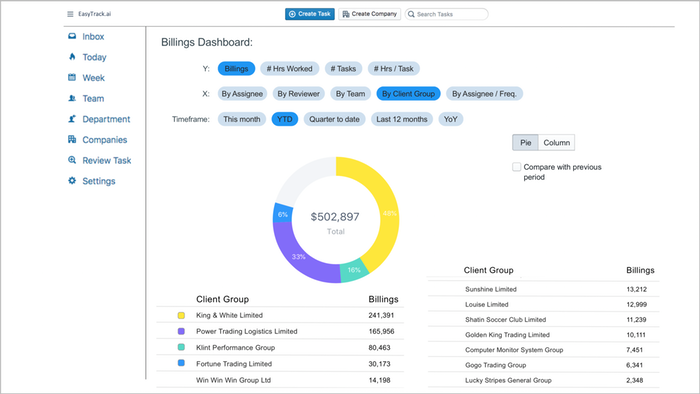Click the Create Company button
The width and height of the screenshot is (700, 394).
[x=370, y=14]
